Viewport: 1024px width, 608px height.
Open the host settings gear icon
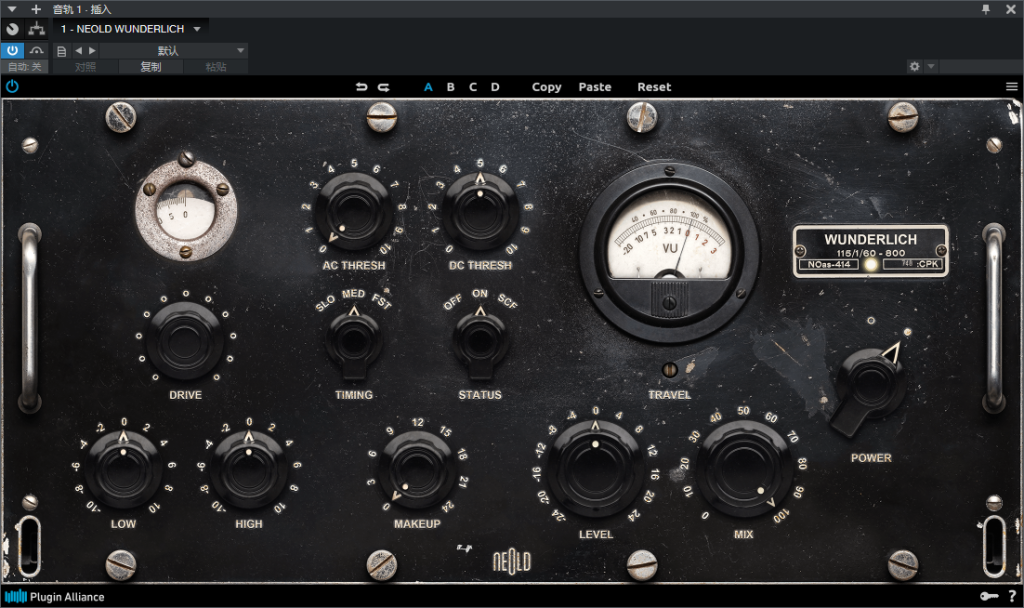pos(914,66)
